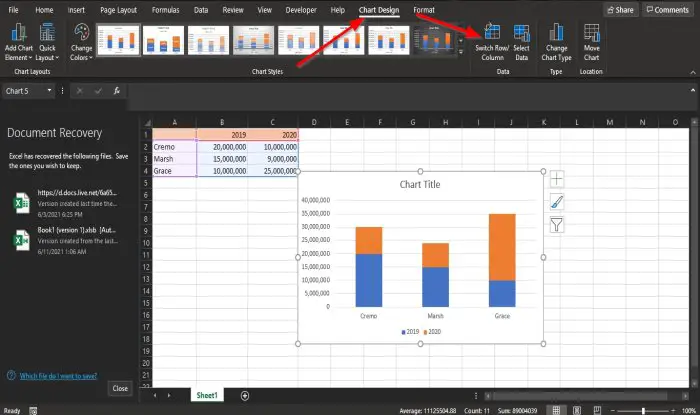Image resolution: width=700 pixels, height=415 pixels.
Task: Select row 10 header
Action: tap(146, 243)
